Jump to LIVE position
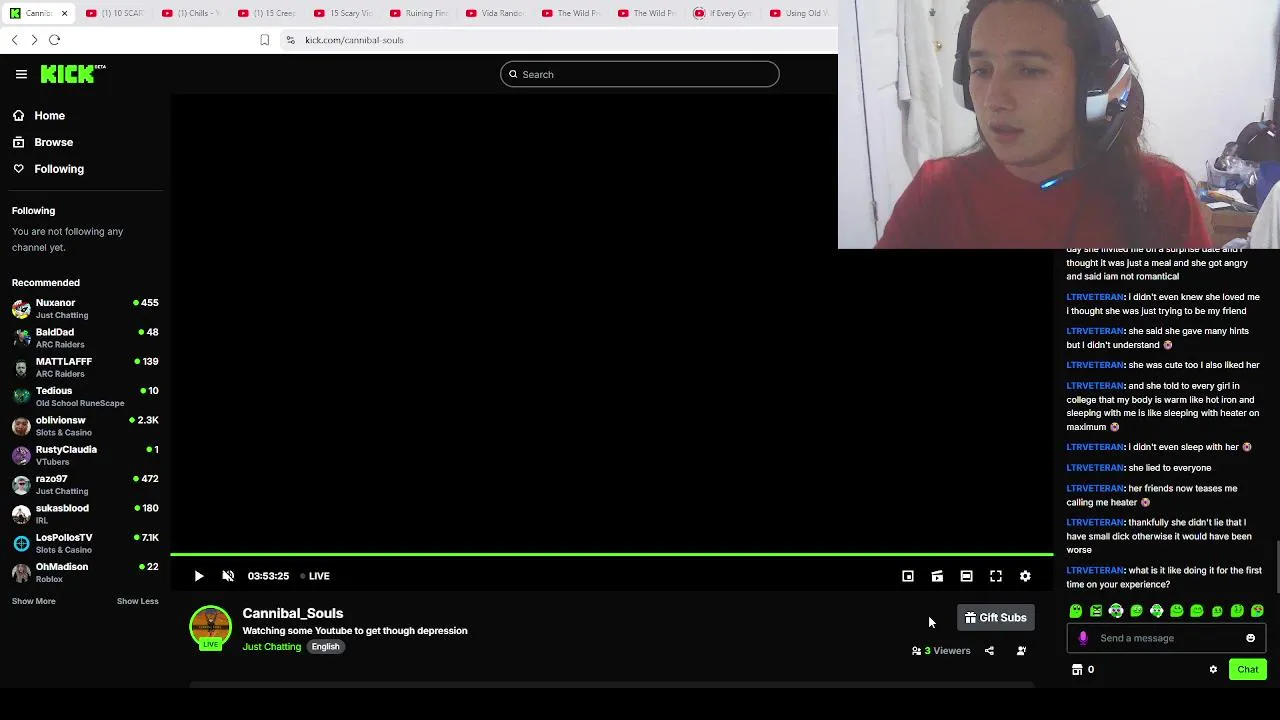This screenshot has height=720, width=1280. 316,576
